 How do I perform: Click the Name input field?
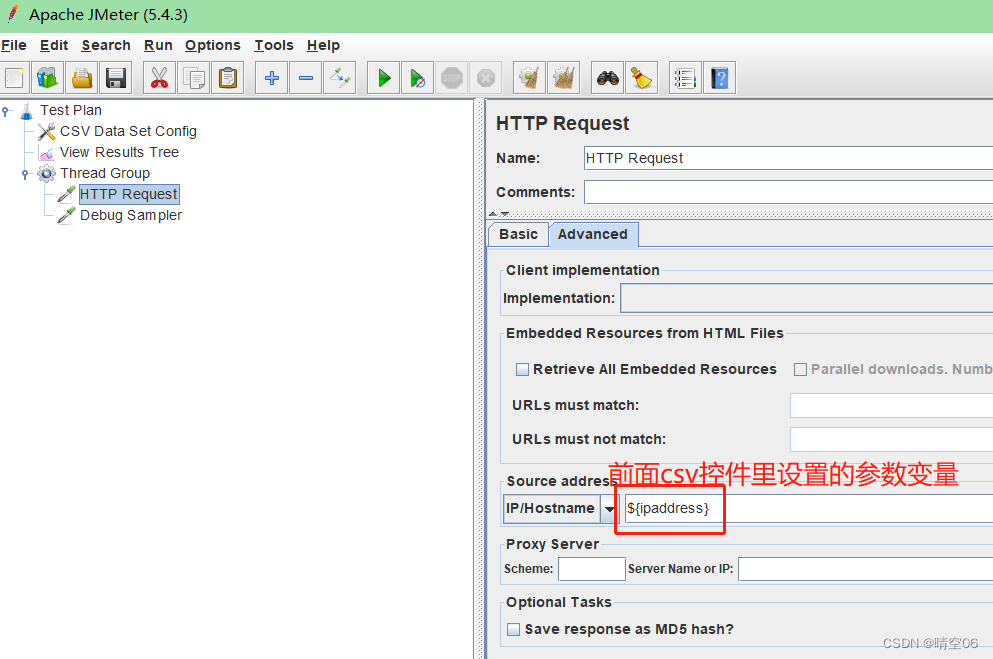[x=788, y=158]
